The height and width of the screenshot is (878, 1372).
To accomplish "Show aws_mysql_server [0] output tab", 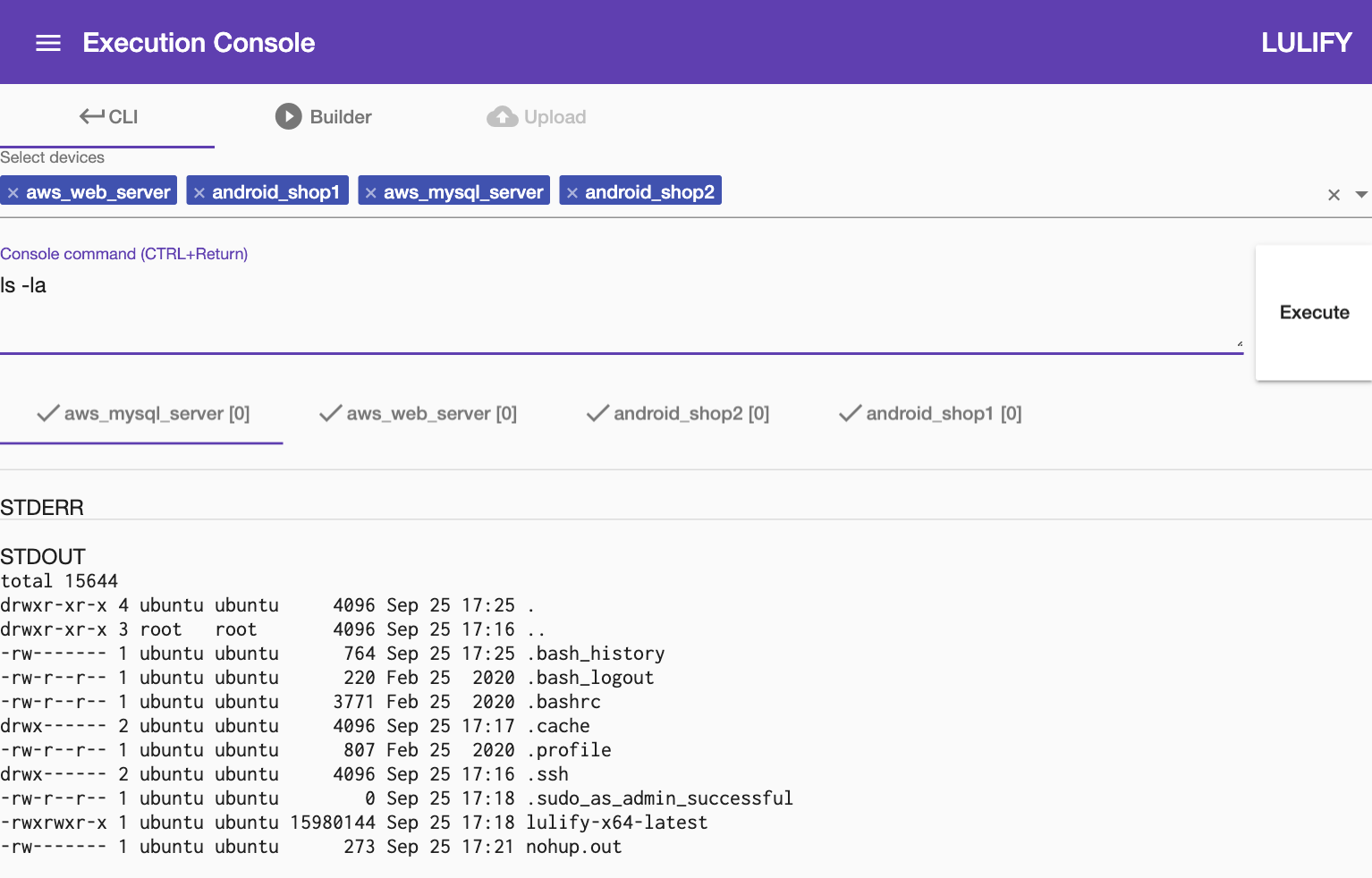I will (x=142, y=413).
